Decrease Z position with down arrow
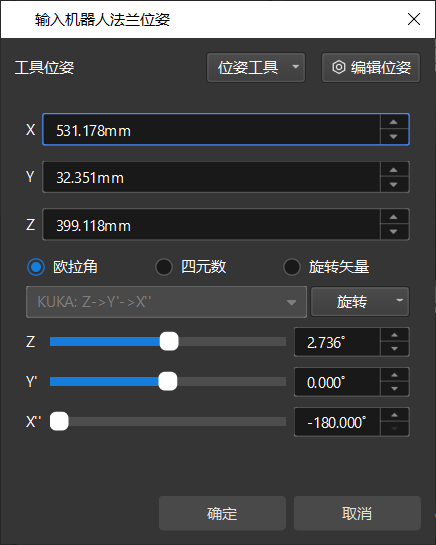Image resolution: width=436 pixels, height=545 pixels. 394,231
